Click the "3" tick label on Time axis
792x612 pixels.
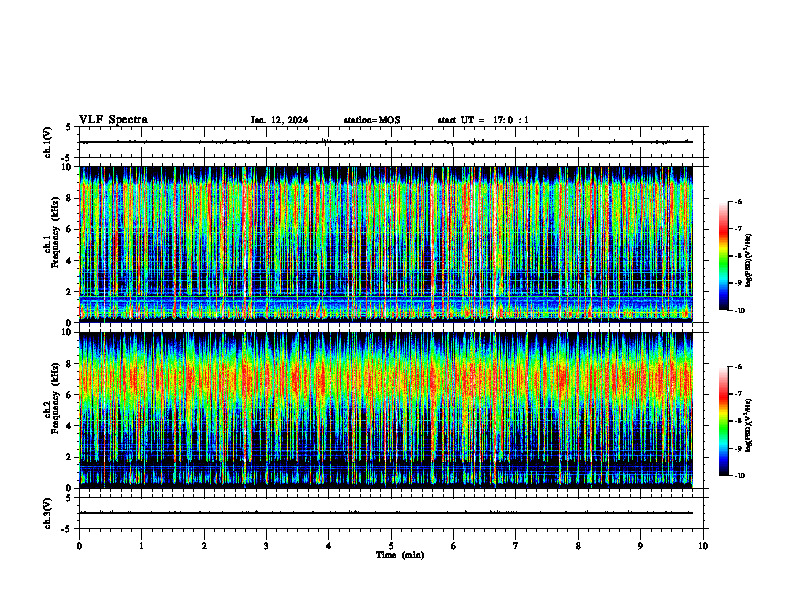pyautogui.click(x=266, y=546)
